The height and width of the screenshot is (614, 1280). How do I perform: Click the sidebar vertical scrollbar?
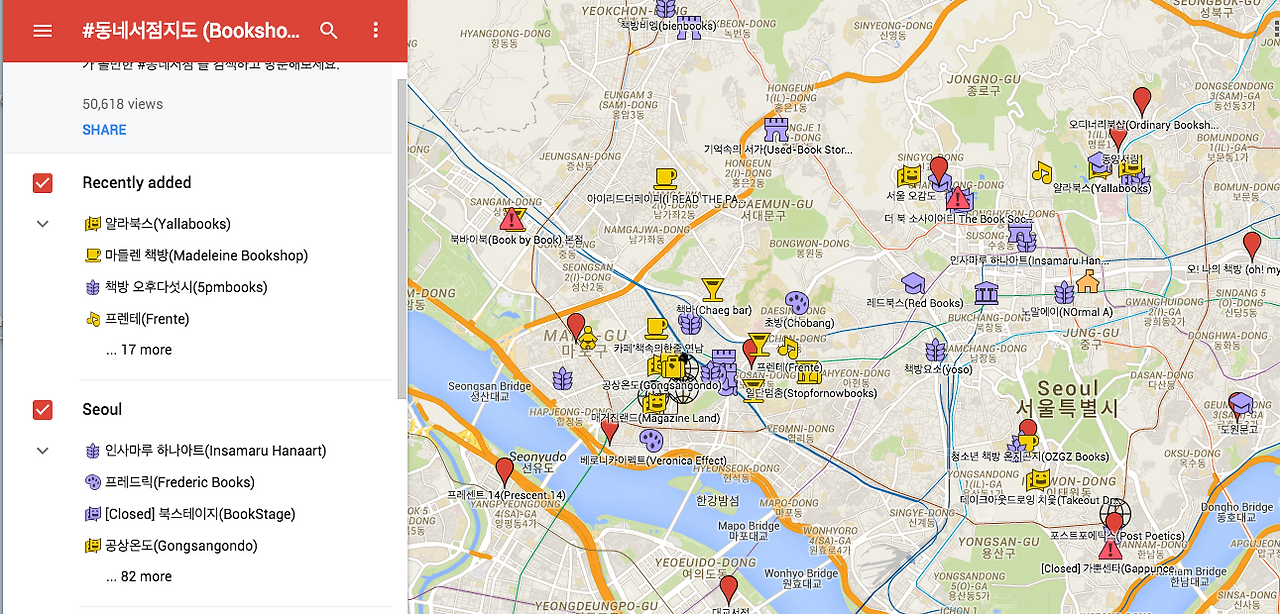(x=402, y=240)
